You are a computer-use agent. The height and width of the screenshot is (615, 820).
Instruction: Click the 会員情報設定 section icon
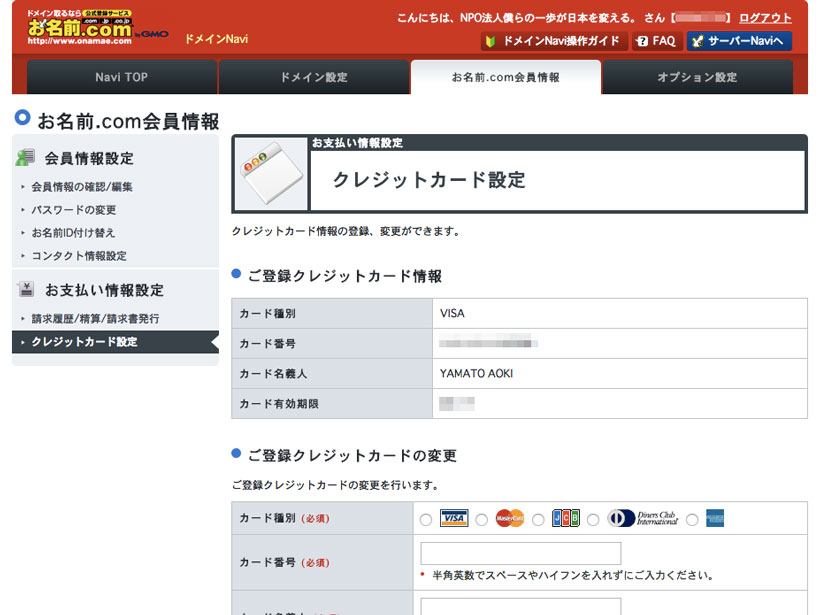coord(26,158)
